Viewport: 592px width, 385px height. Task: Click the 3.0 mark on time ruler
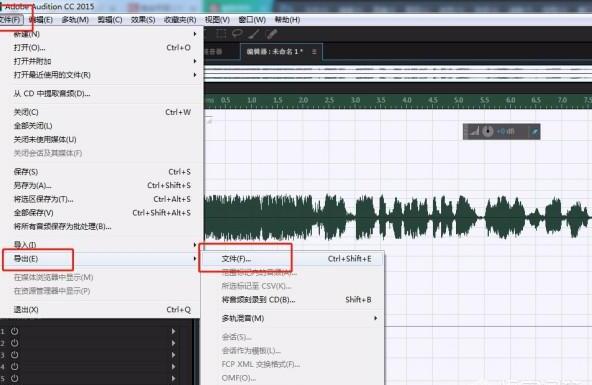click(355, 100)
